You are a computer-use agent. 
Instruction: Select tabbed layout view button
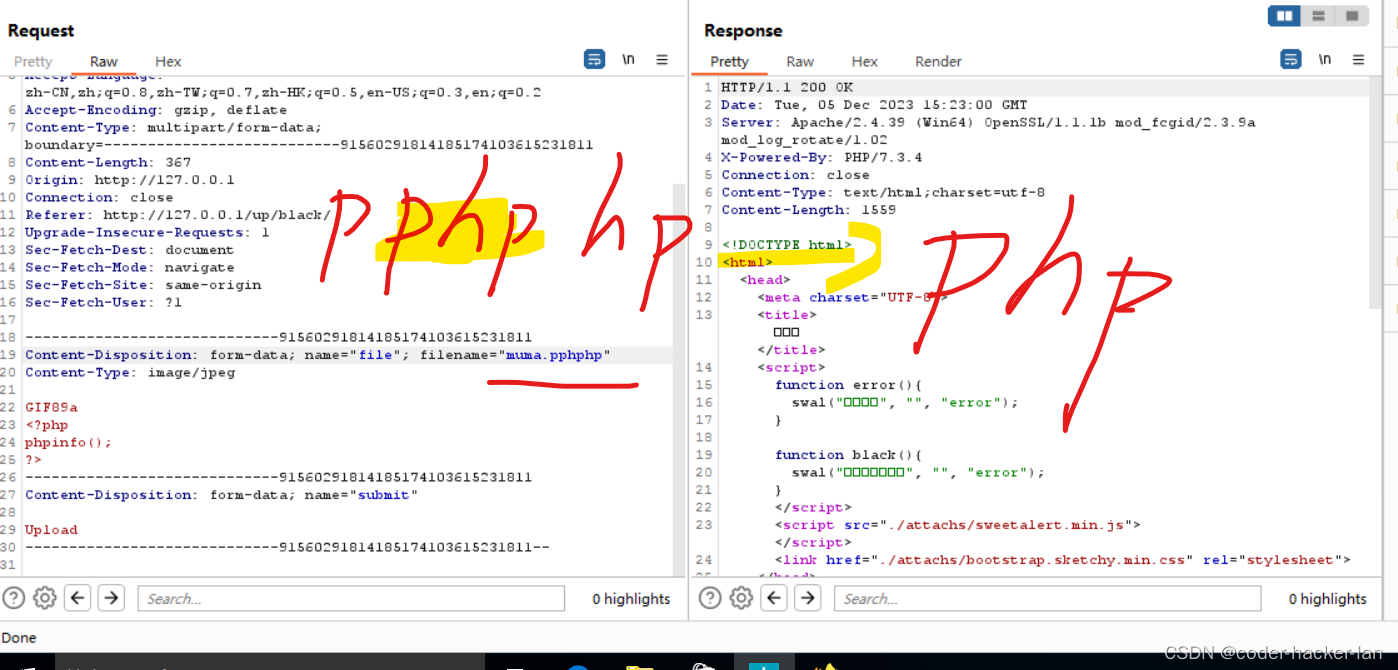(x=1352, y=16)
